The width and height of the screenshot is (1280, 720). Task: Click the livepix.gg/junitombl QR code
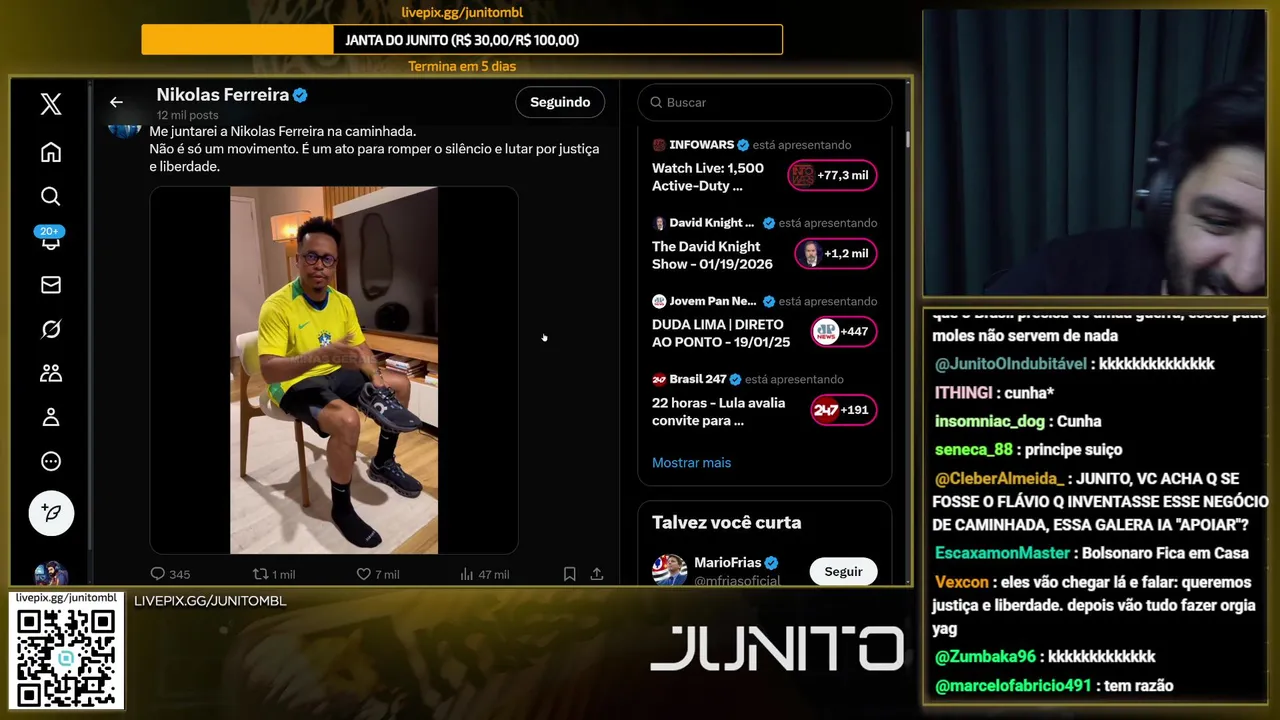(66, 658)
